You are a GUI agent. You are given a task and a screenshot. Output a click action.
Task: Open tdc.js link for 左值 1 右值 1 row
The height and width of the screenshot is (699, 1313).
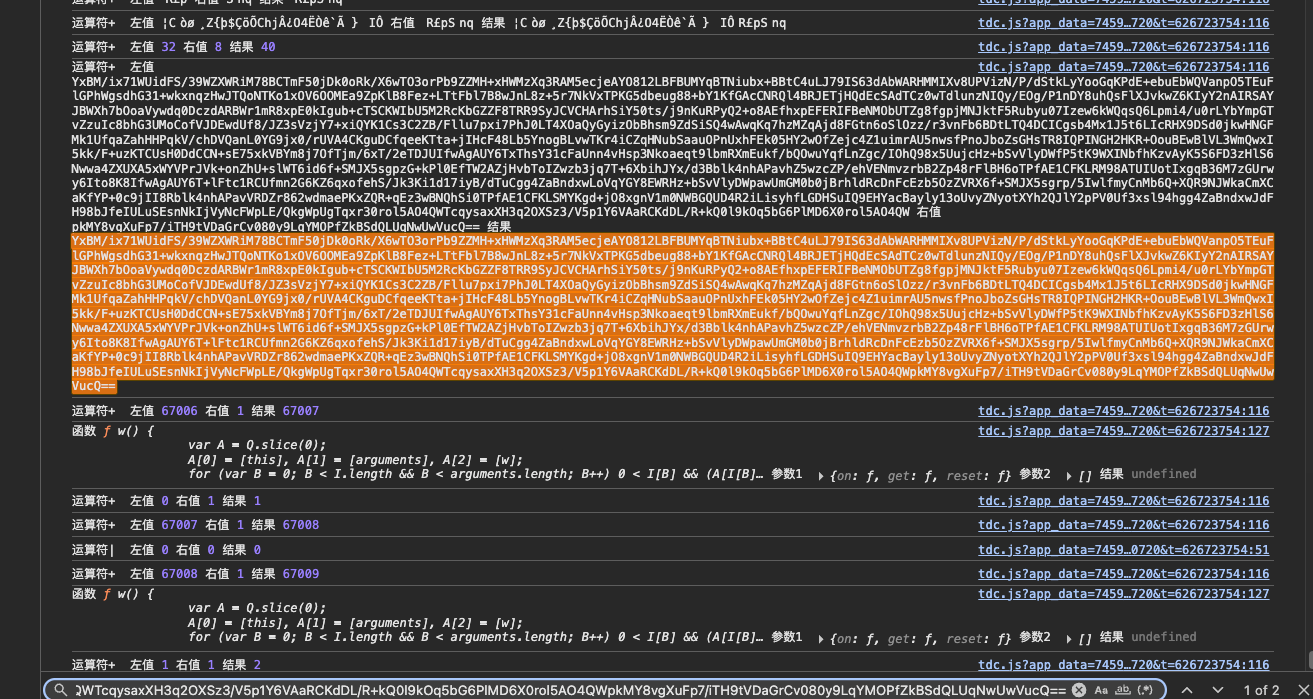pyautogui.click(x=1123, y=665)
